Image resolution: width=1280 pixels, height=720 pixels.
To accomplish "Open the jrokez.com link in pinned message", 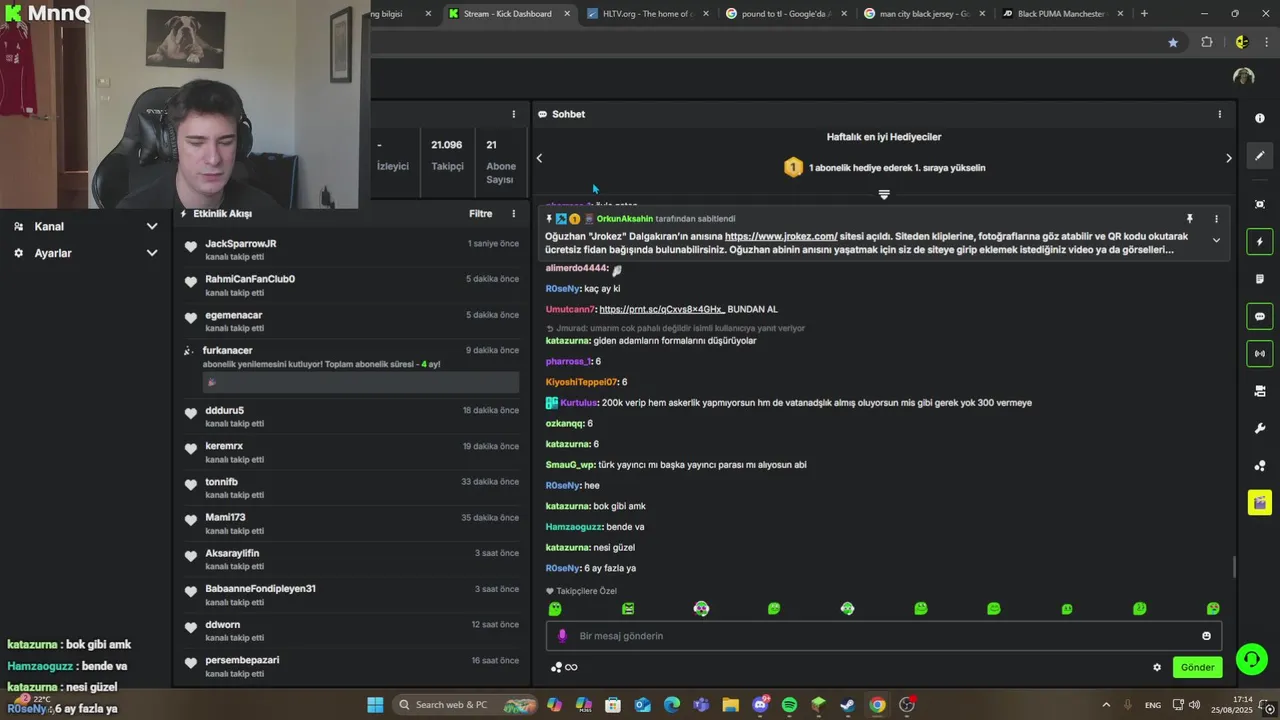I will [781, 237].
